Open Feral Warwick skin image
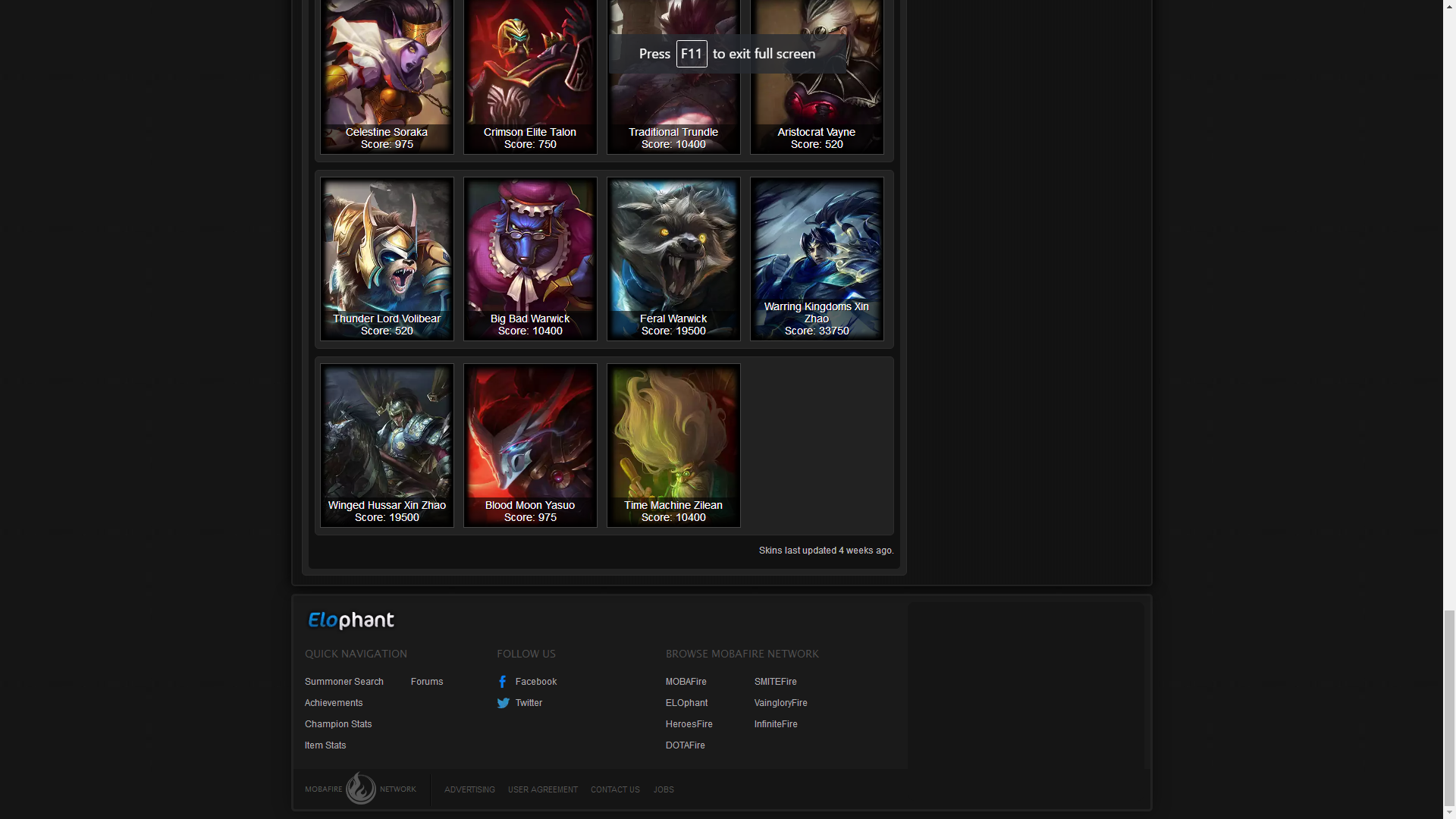 [673, 259]
